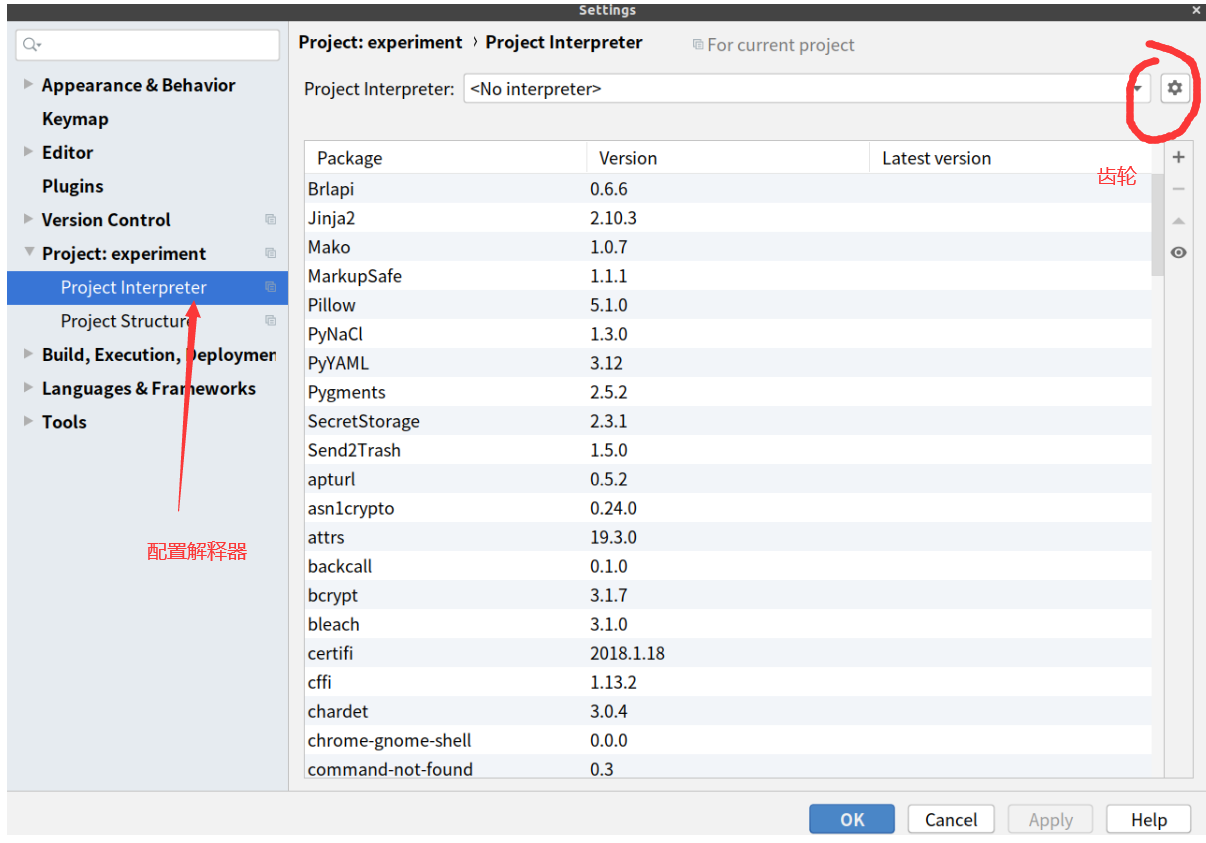Click Project: experiment breadcrumb
This screenshot has width=1206, height=843.
380,42
